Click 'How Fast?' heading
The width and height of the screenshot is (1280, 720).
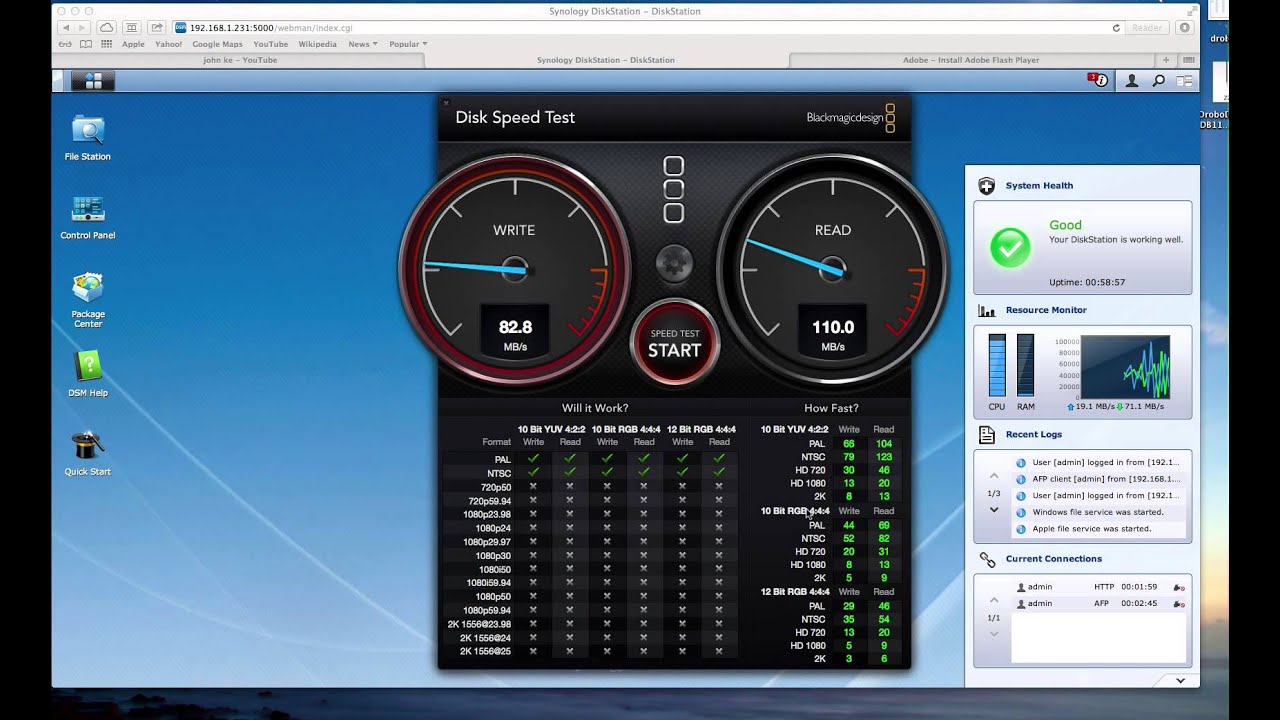[x=831, y=408]
